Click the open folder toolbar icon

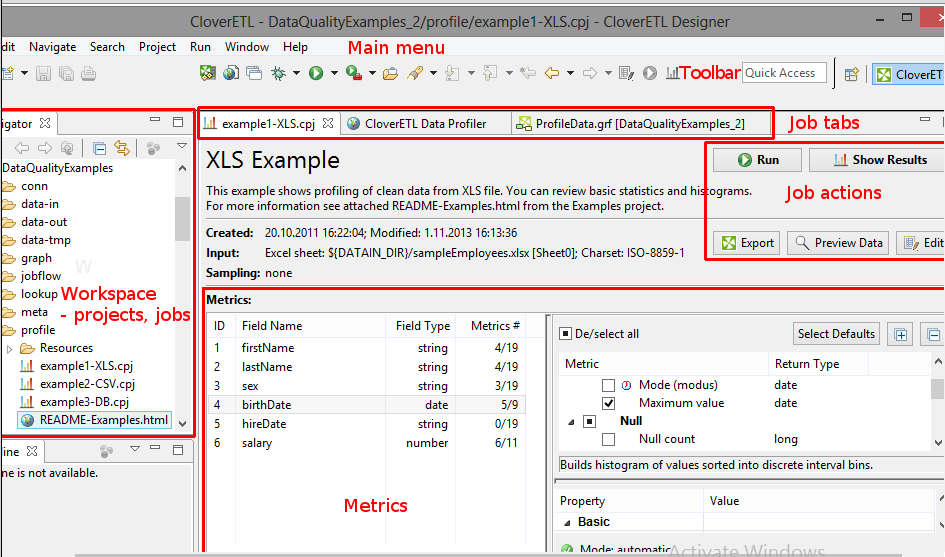coord(391,74)
